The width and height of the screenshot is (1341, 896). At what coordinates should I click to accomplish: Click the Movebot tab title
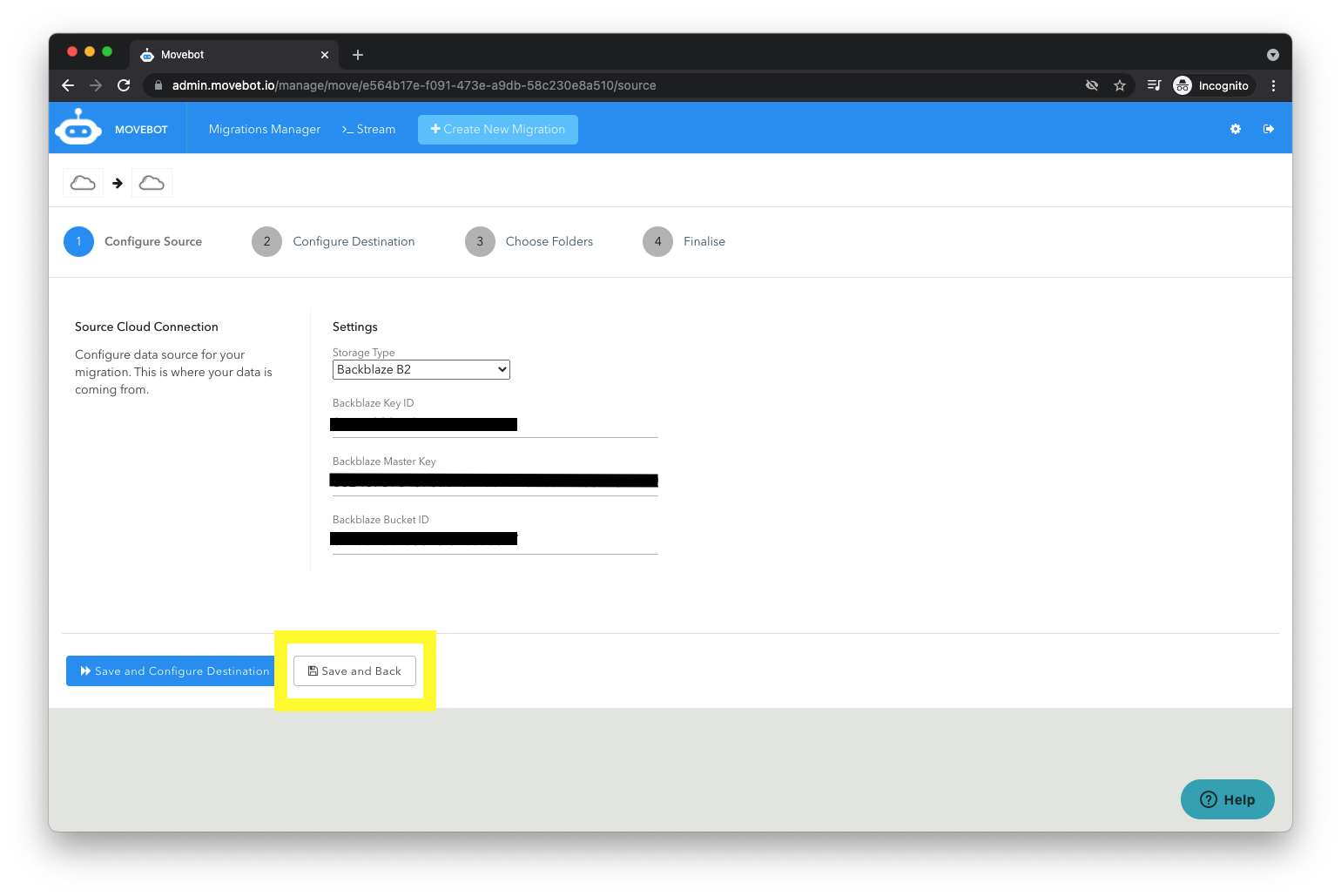pyautogui.click(x=183, y=55)
